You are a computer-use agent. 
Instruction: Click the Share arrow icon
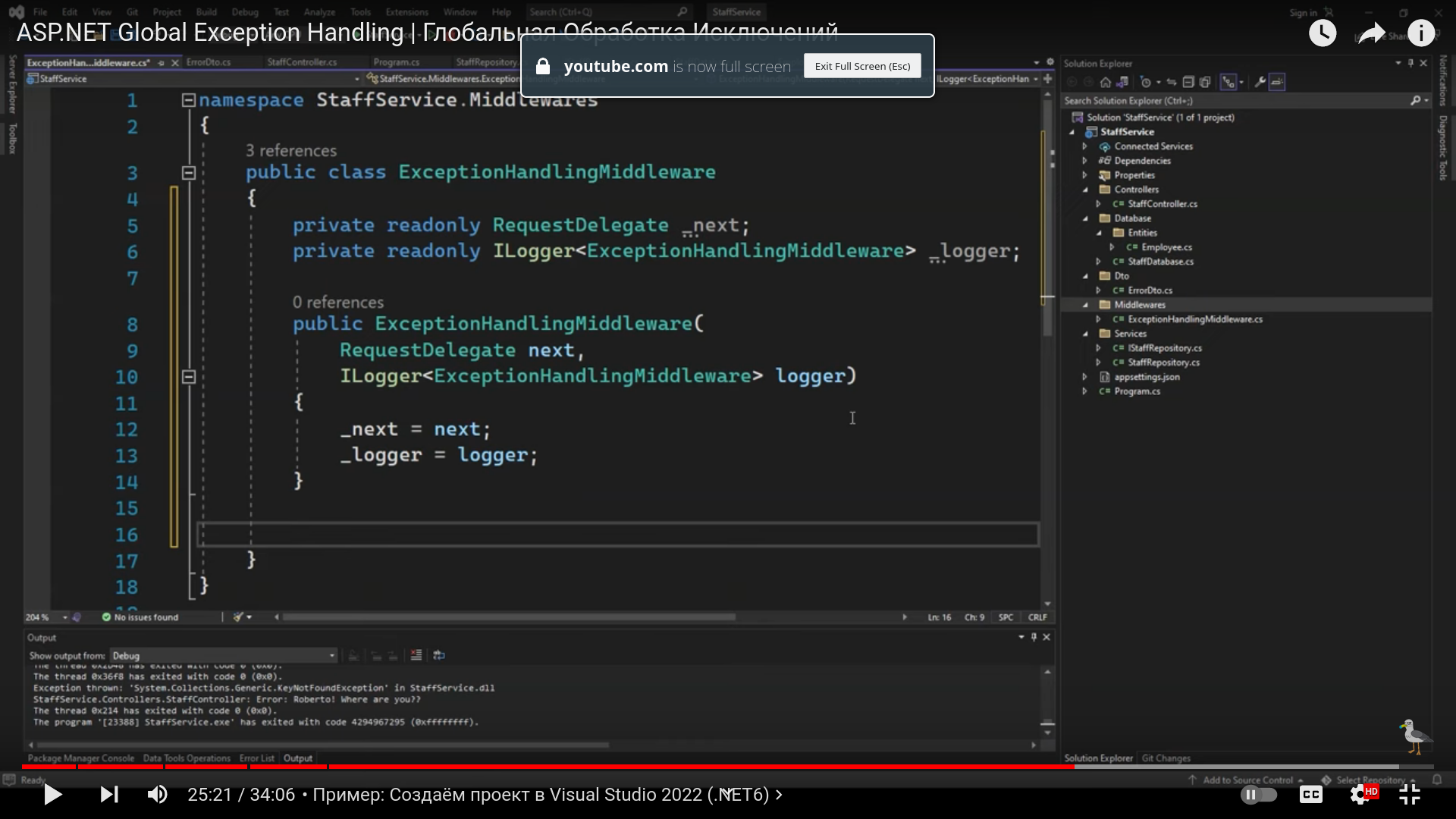pyautogui.click(x=1371, y=33)
